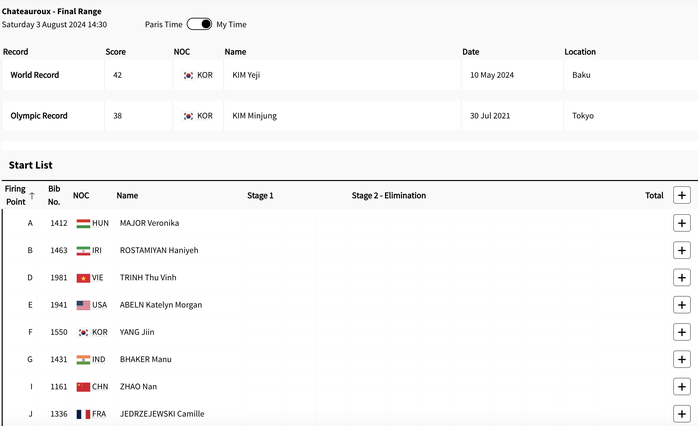Click the date 10 May 2024

492,75
